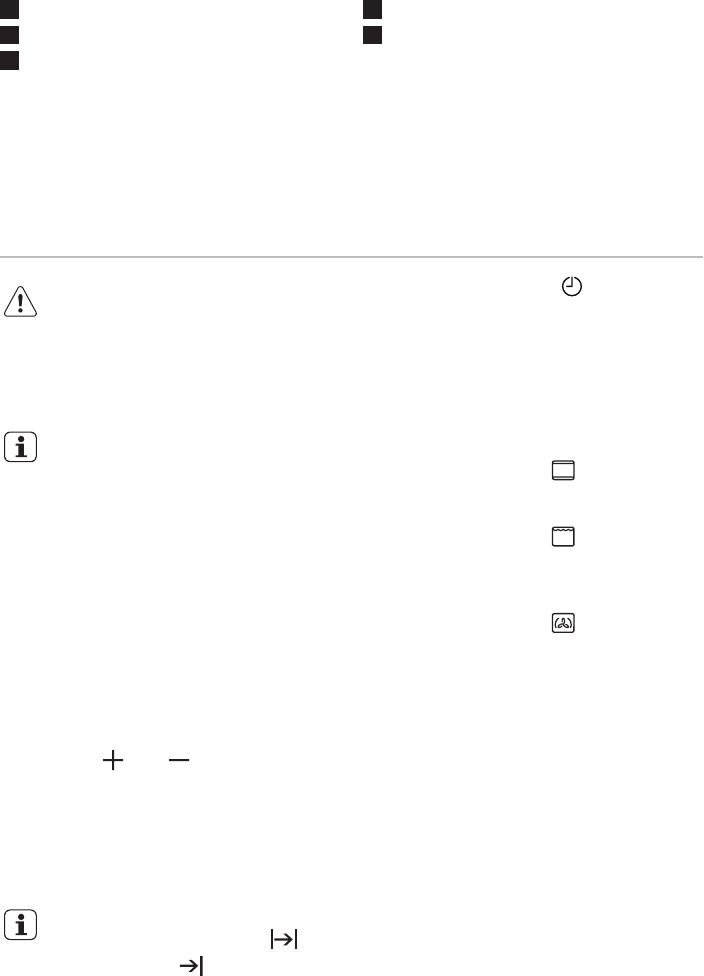Select the End symbol arrow to bar
This screenshot has height=976, width=704.
[191, 965]
